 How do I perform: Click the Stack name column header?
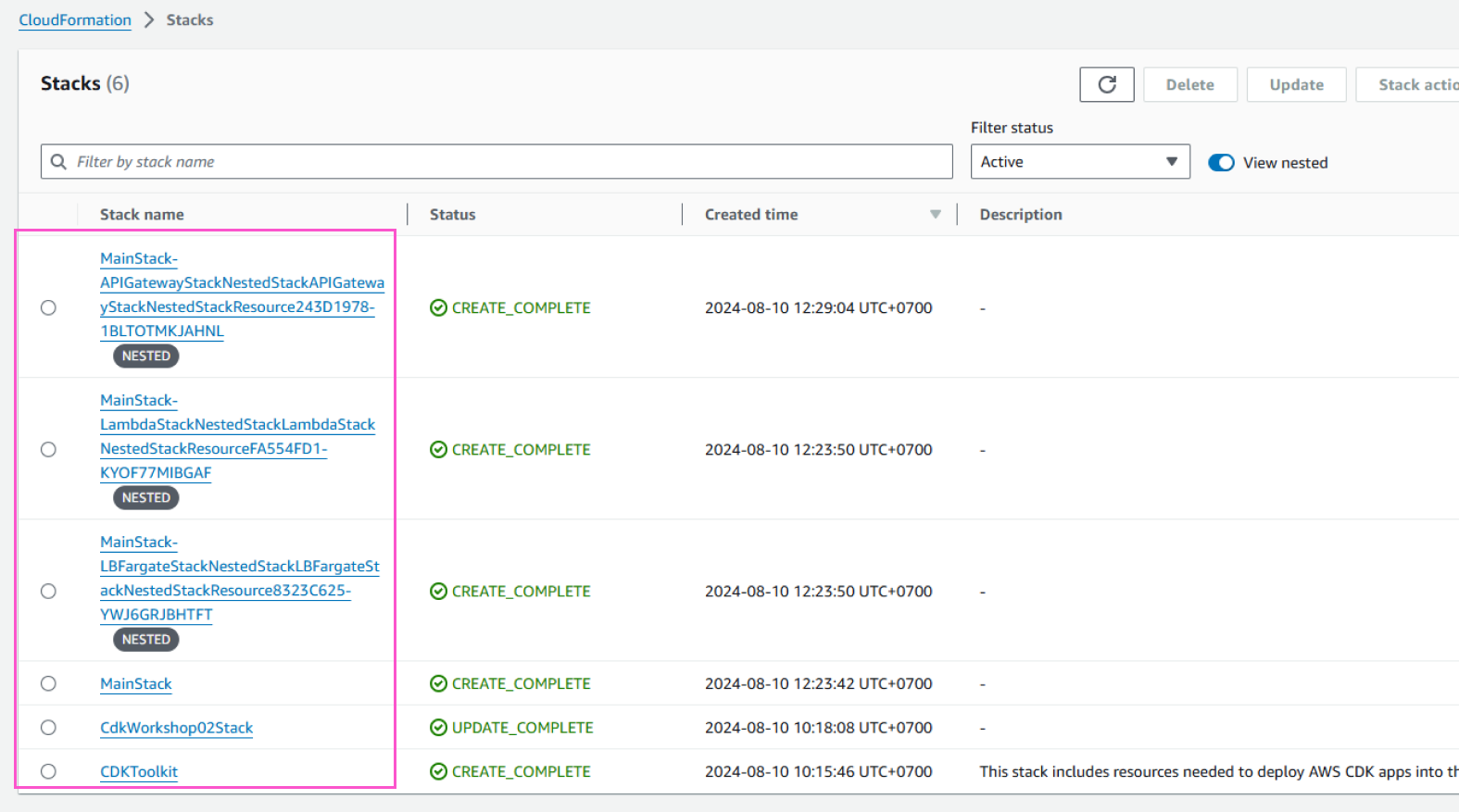142,214
